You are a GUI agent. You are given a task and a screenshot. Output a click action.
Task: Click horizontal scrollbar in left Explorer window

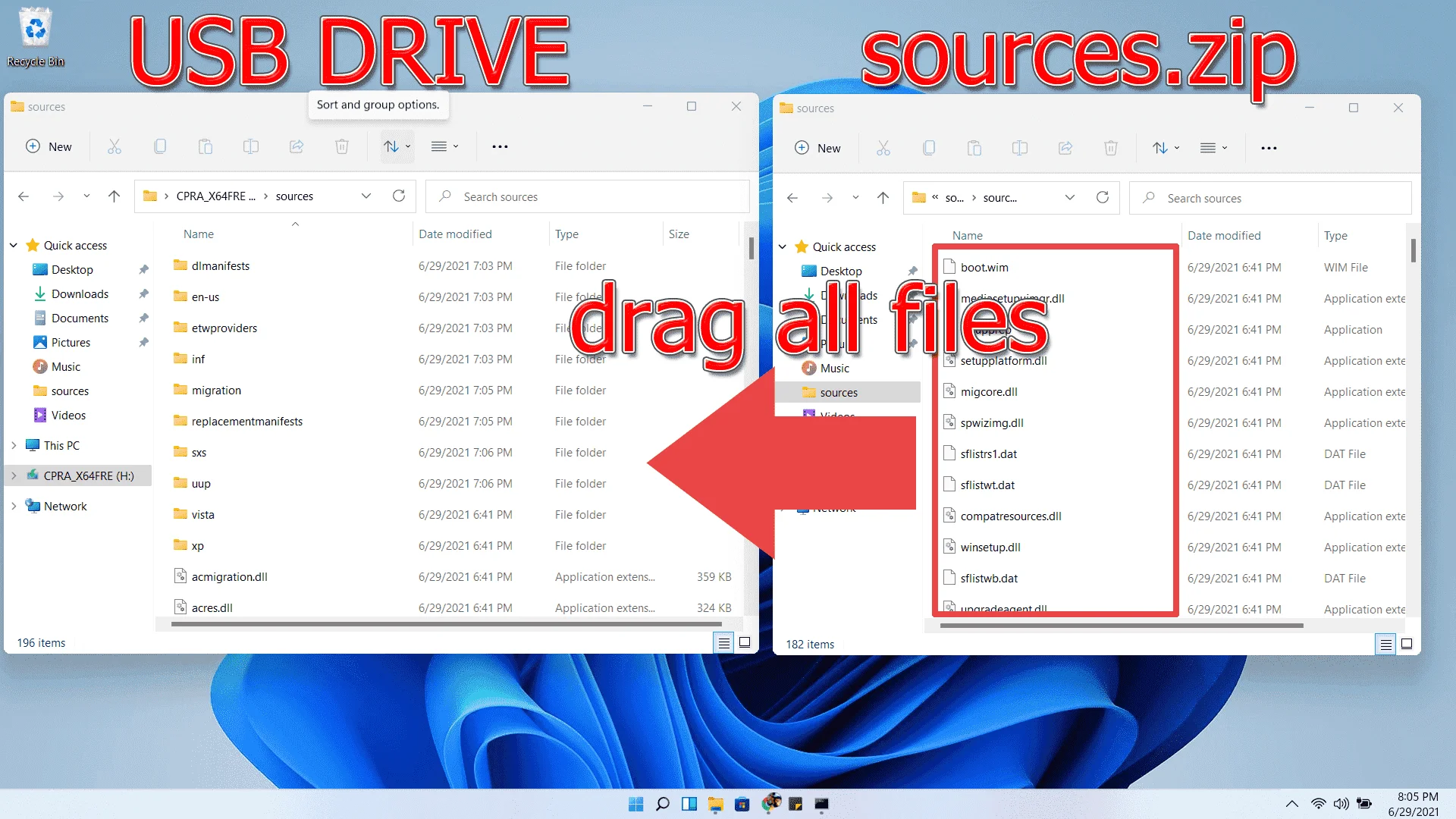446,625
